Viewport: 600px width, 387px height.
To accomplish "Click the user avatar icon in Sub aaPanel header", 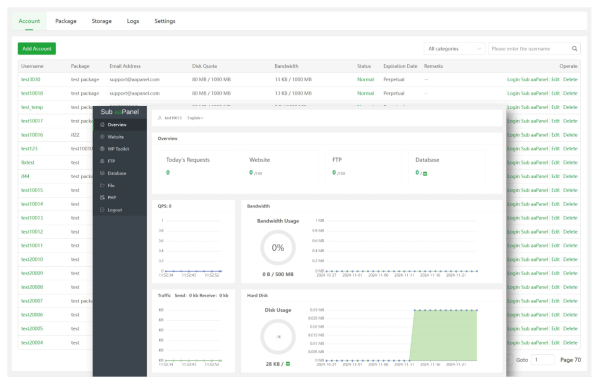I will 160,118.
